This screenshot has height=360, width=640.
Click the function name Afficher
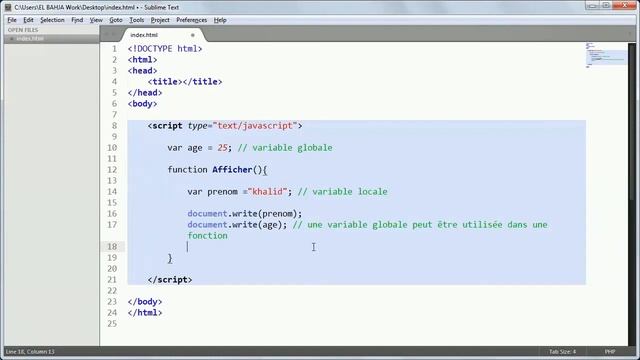232,170
